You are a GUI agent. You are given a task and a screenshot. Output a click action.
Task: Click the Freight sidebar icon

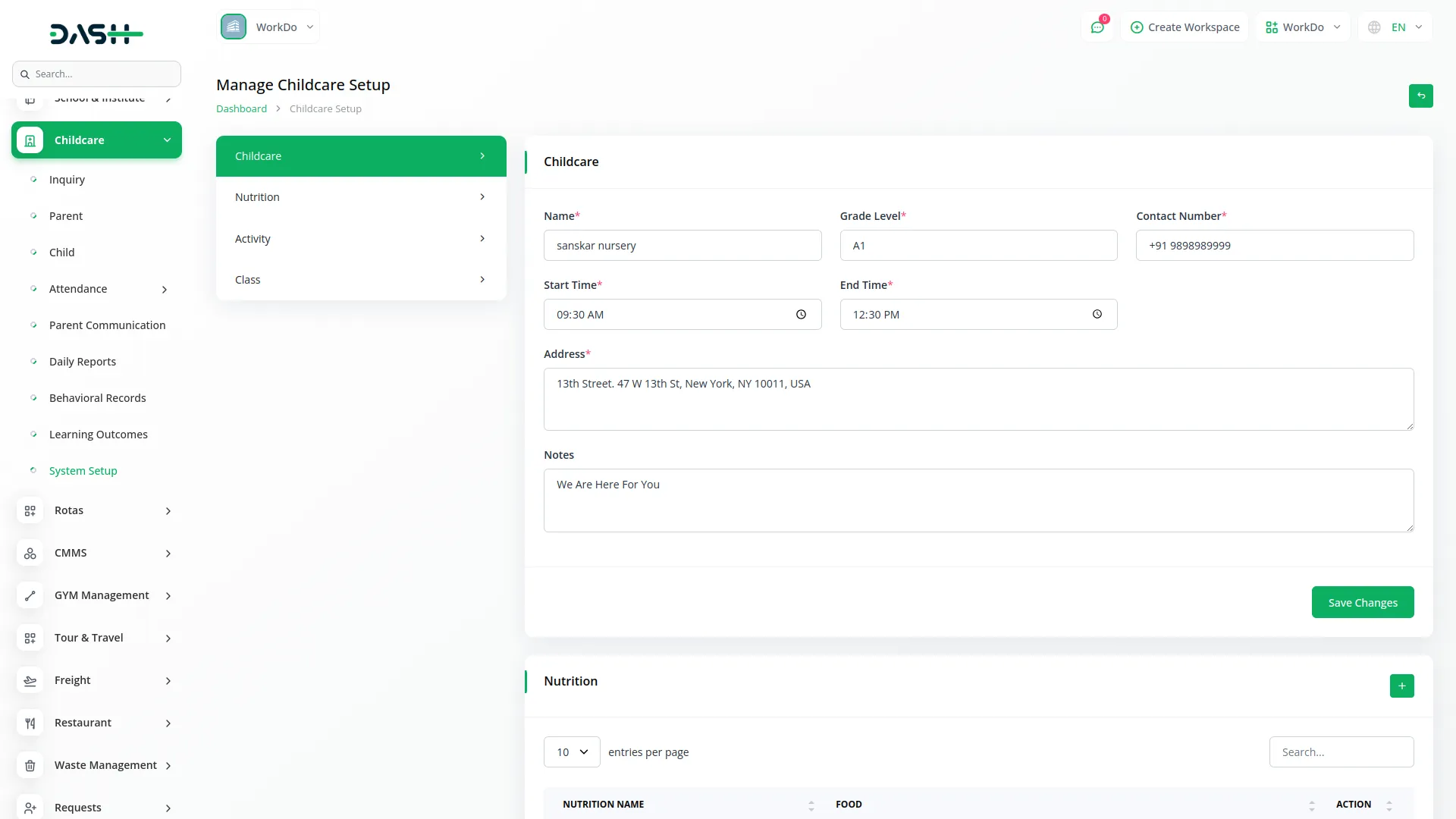coord(30,680)
